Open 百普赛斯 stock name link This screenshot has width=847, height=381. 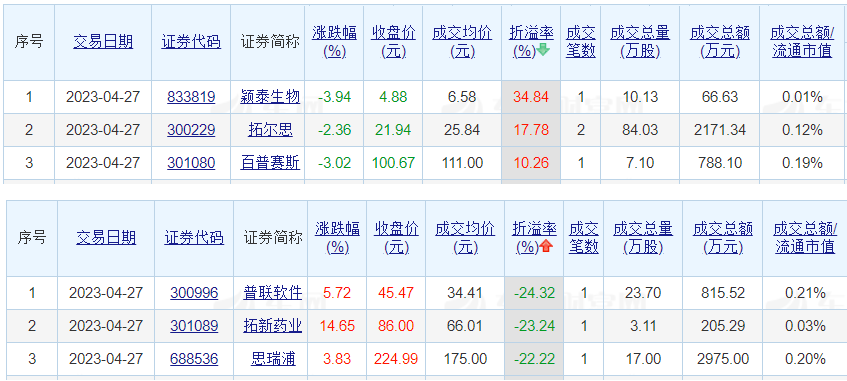tap(270, 163)
